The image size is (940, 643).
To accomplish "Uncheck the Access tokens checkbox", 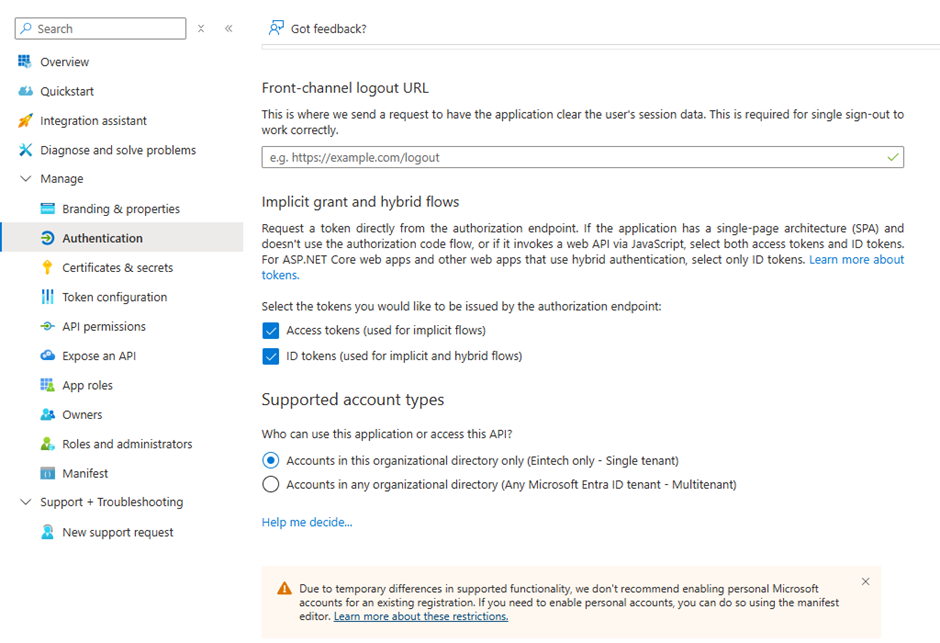I will tap(270, 330).
